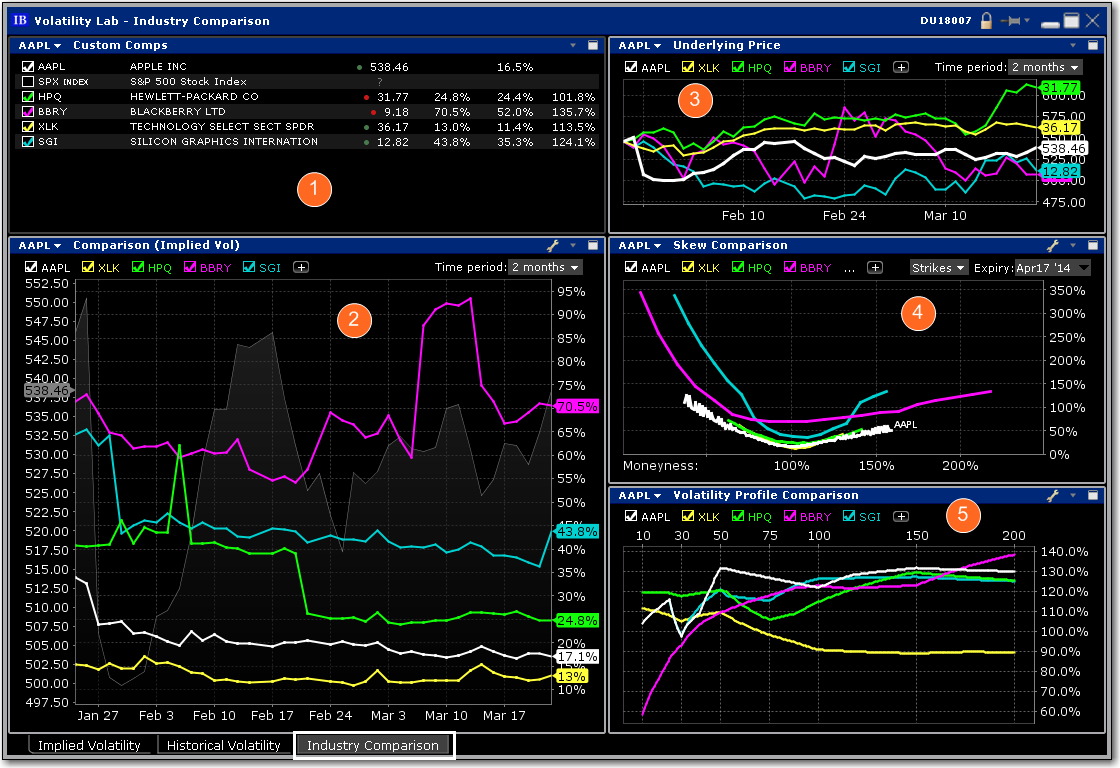Switch to the Historical Volatility tab
The image size is (1120, 768).
(223, 745)
